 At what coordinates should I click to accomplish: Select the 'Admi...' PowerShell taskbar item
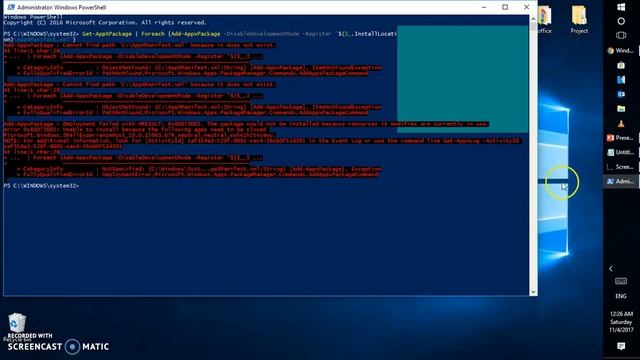point(621,181)
